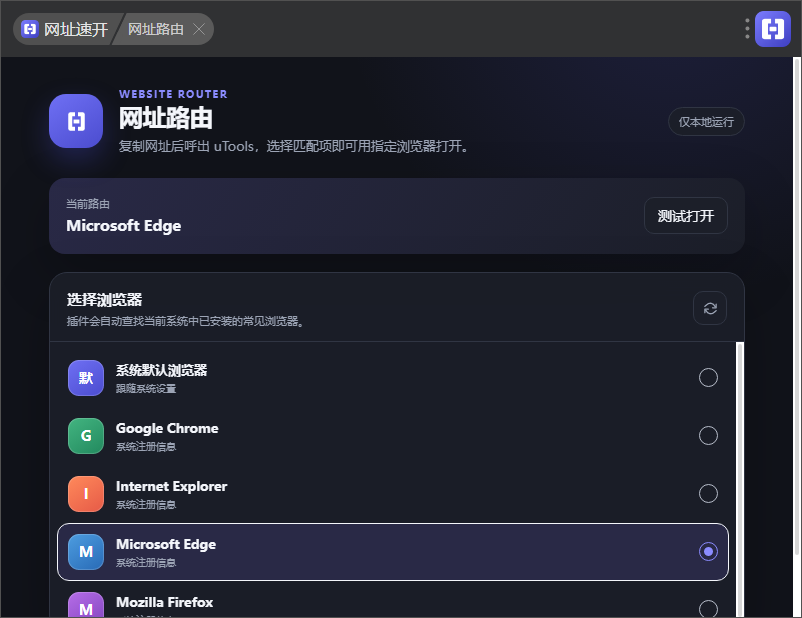
Task: Select the Microsoft Edge radio button
Action: pyautogui.click(x=708, y=551)
